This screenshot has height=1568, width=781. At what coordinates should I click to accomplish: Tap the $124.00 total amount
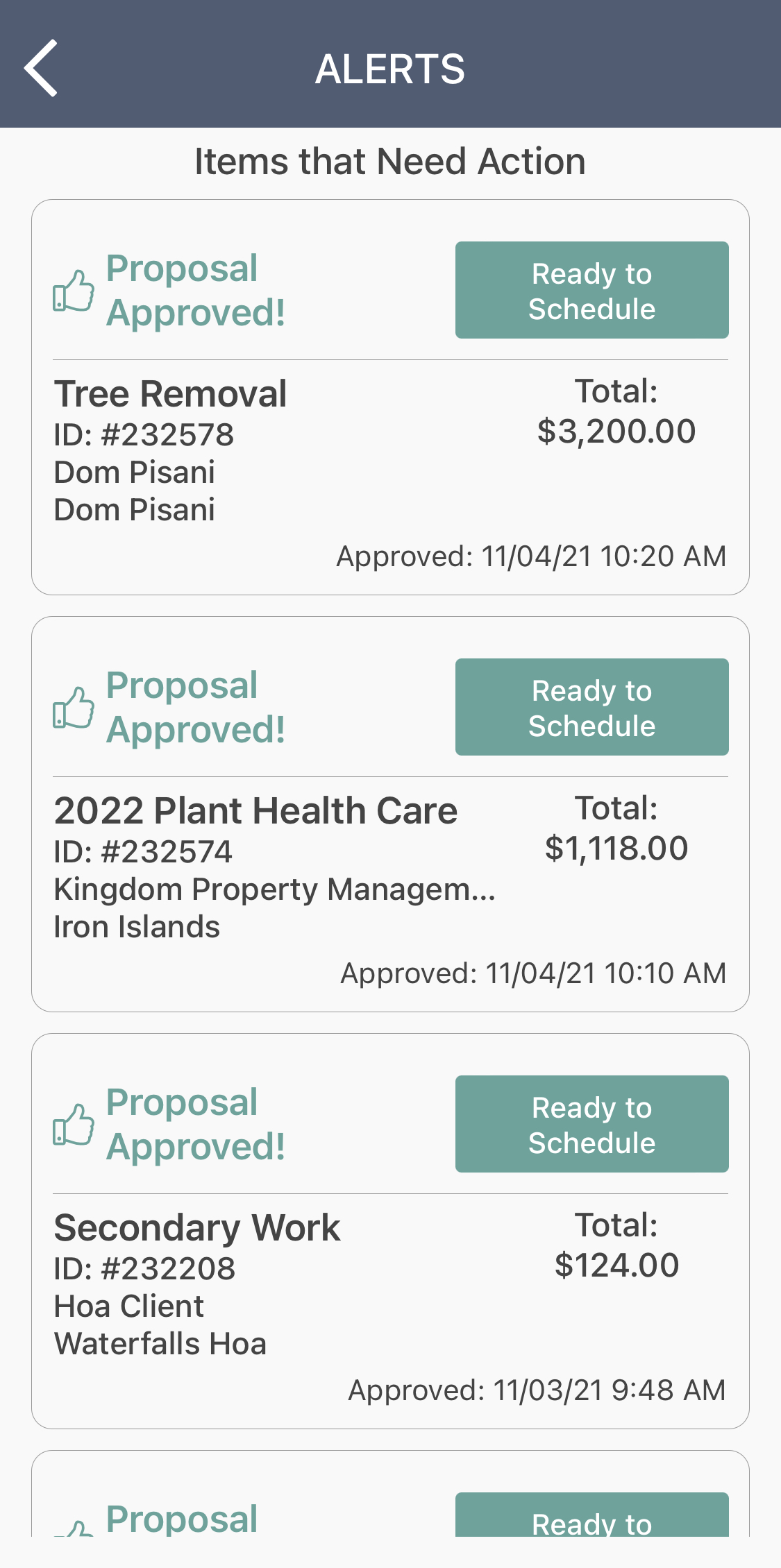point(616,1266)
